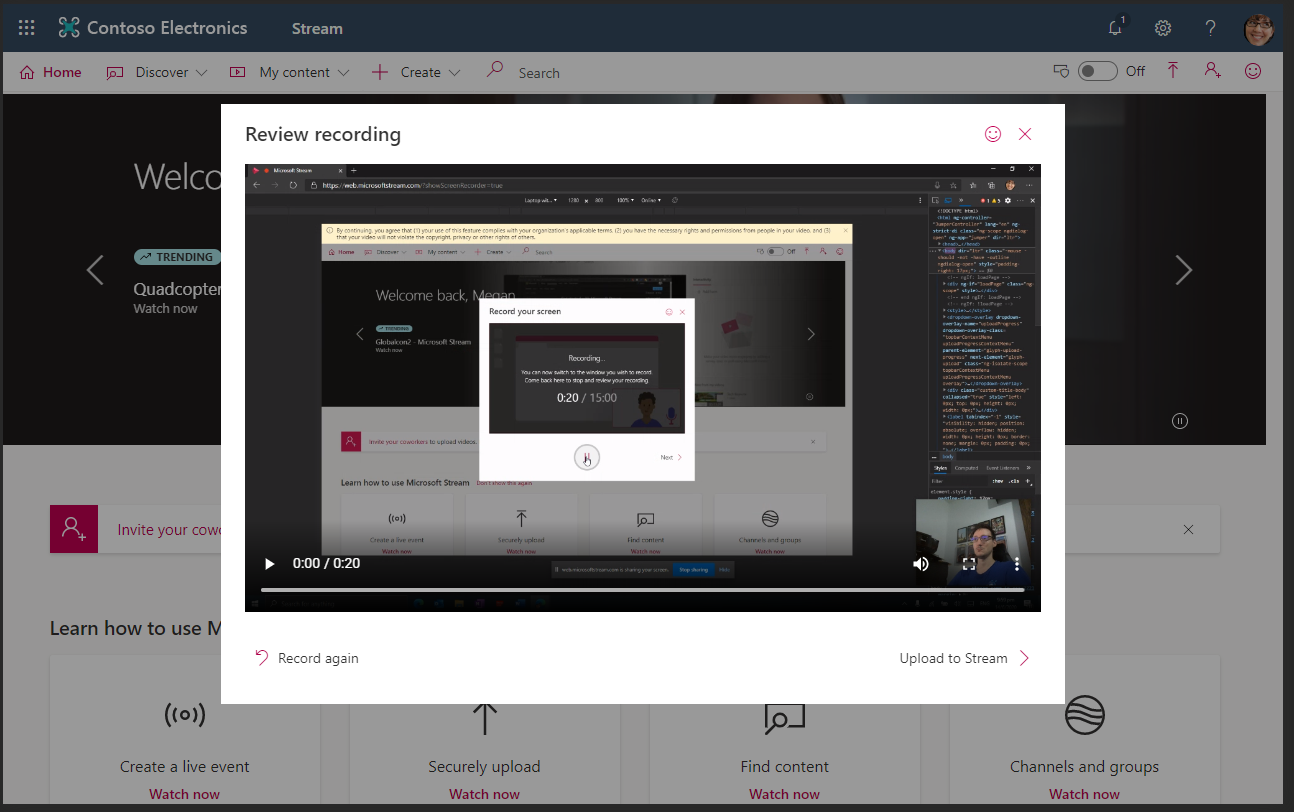Click the search magnifier icon
1294x812 pixels.
click(494, 70)
